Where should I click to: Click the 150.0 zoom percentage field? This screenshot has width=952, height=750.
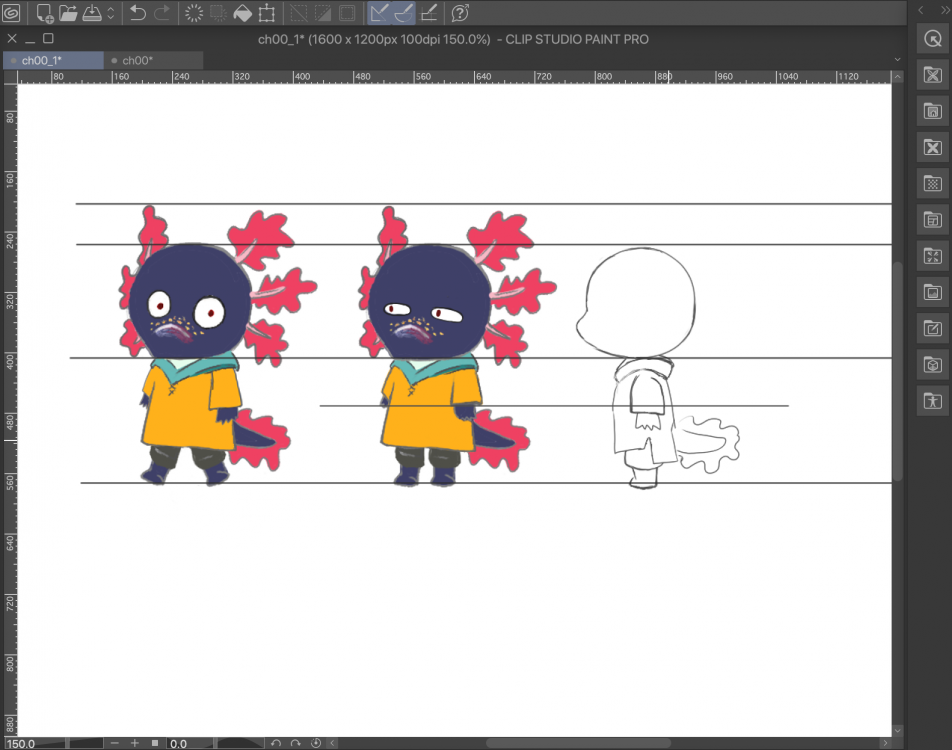24,743
